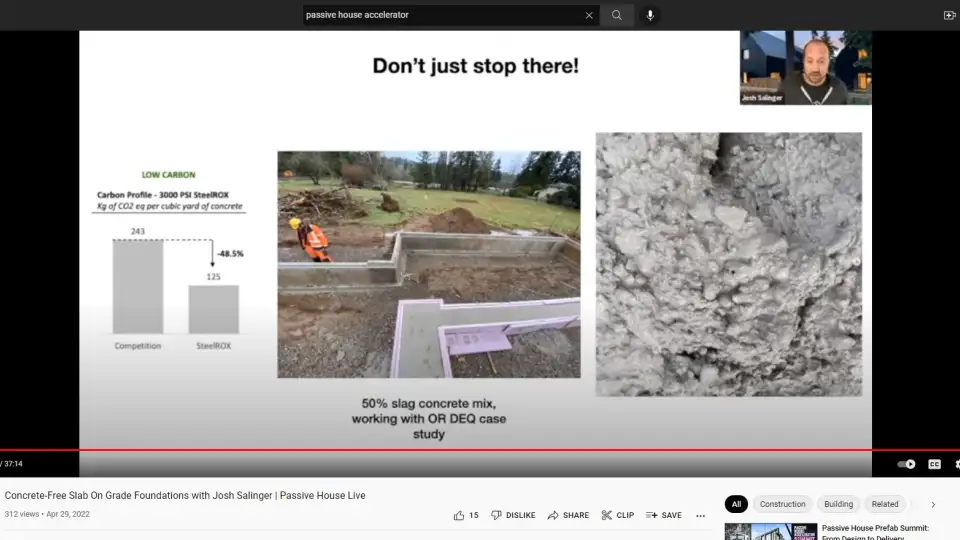Screen dimensions: 960x540
Task: Open the three-dot more actions menu
Action: point(700,516)
